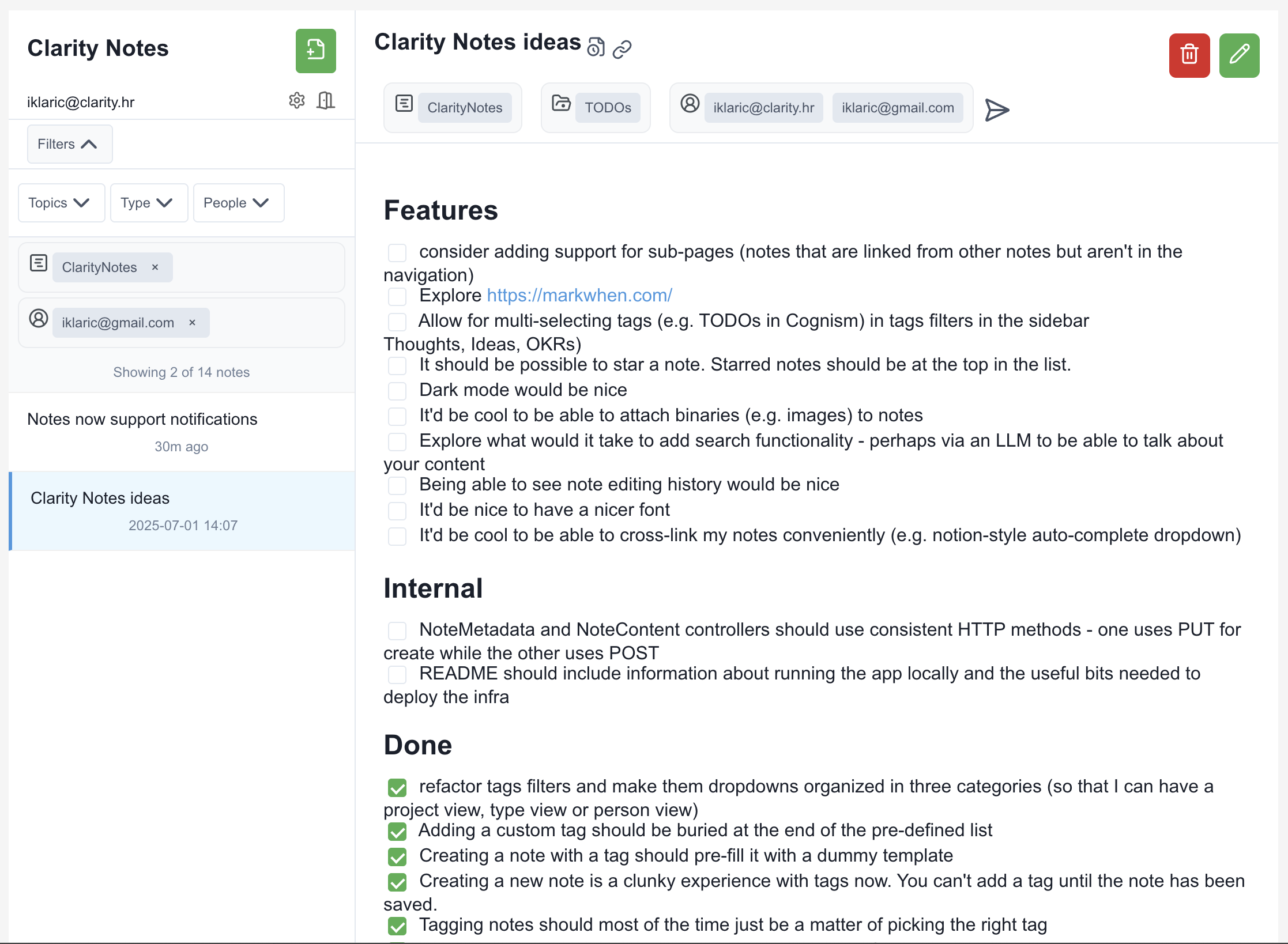
Task: Click the Internal heading
Action: coord(433,588)
